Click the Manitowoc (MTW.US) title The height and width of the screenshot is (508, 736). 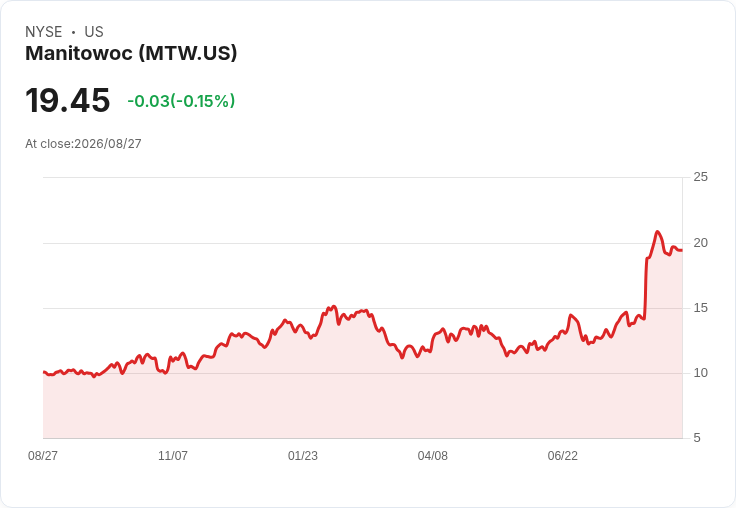(x=131, y=53)
